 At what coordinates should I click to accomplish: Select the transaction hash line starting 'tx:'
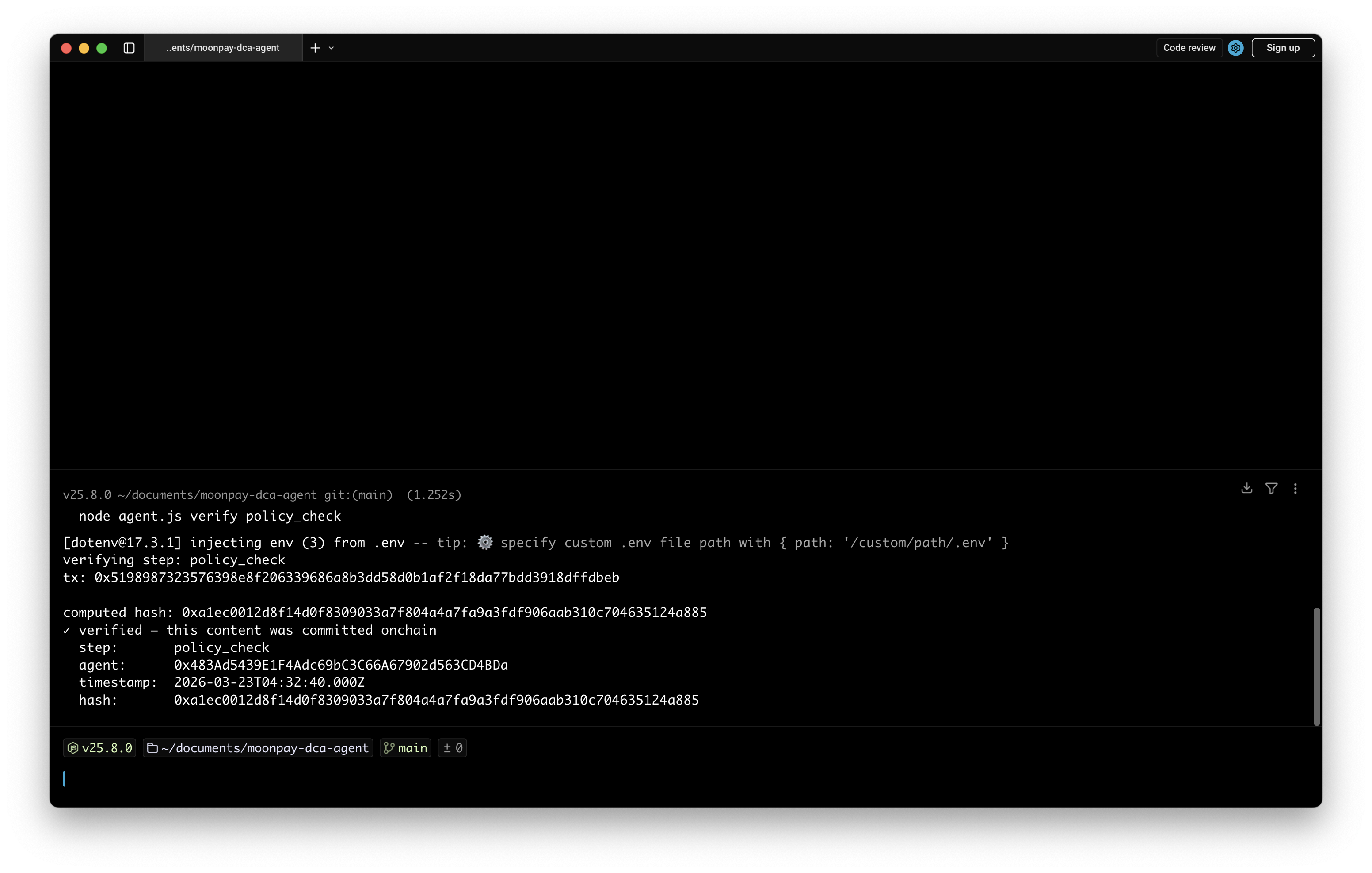coord(341,577)
